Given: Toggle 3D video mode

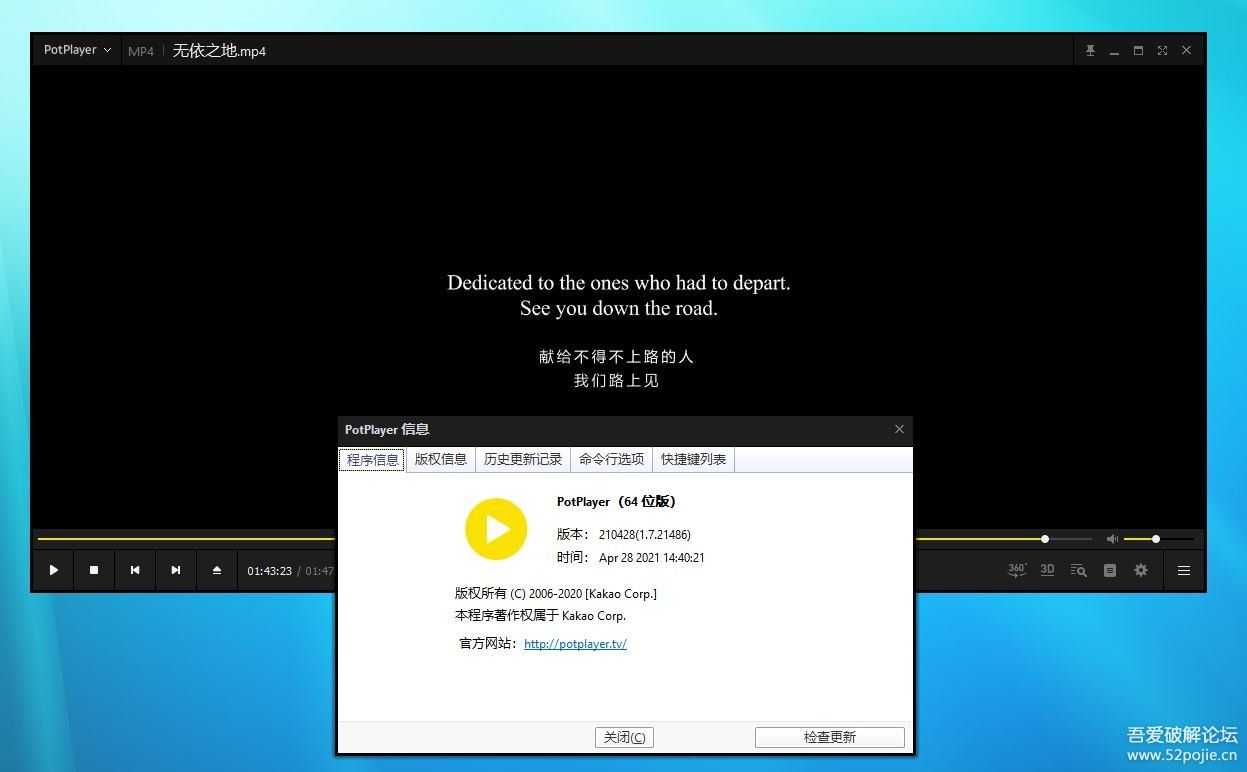Looking at the screenshot, I should (x=1047, y=570).
